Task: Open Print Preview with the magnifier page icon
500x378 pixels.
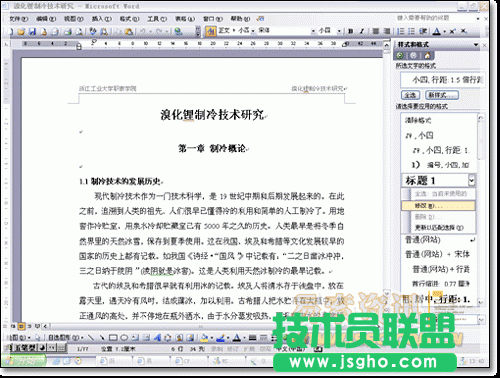Action: [79, 31]
